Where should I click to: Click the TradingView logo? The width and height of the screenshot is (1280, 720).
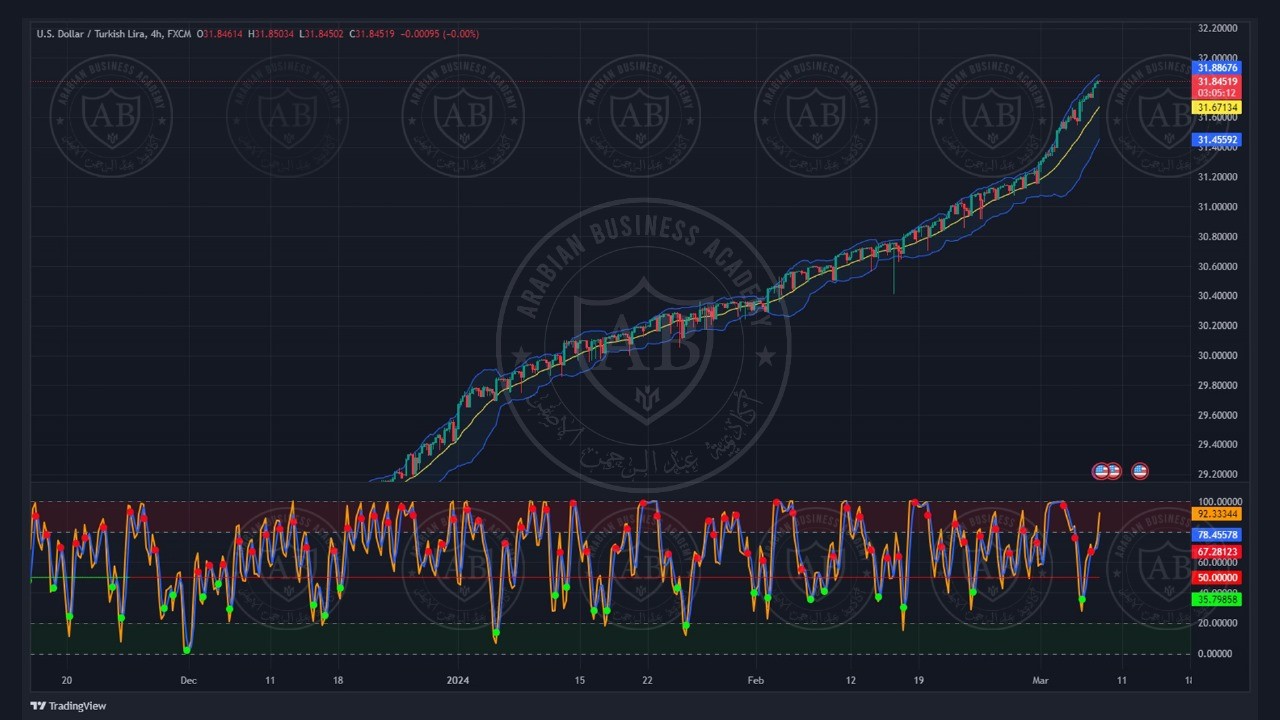point(68,706)
